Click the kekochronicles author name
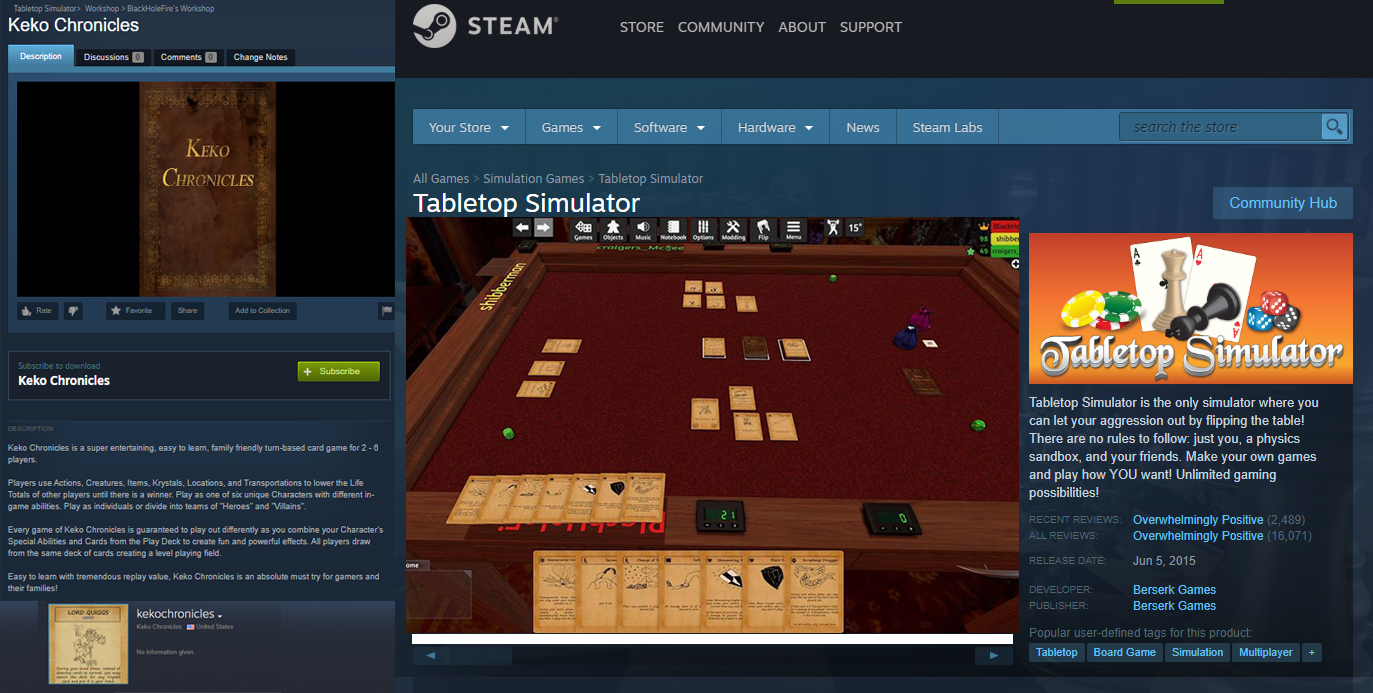This screenshot has width=1373, height=693. (175, 614)
